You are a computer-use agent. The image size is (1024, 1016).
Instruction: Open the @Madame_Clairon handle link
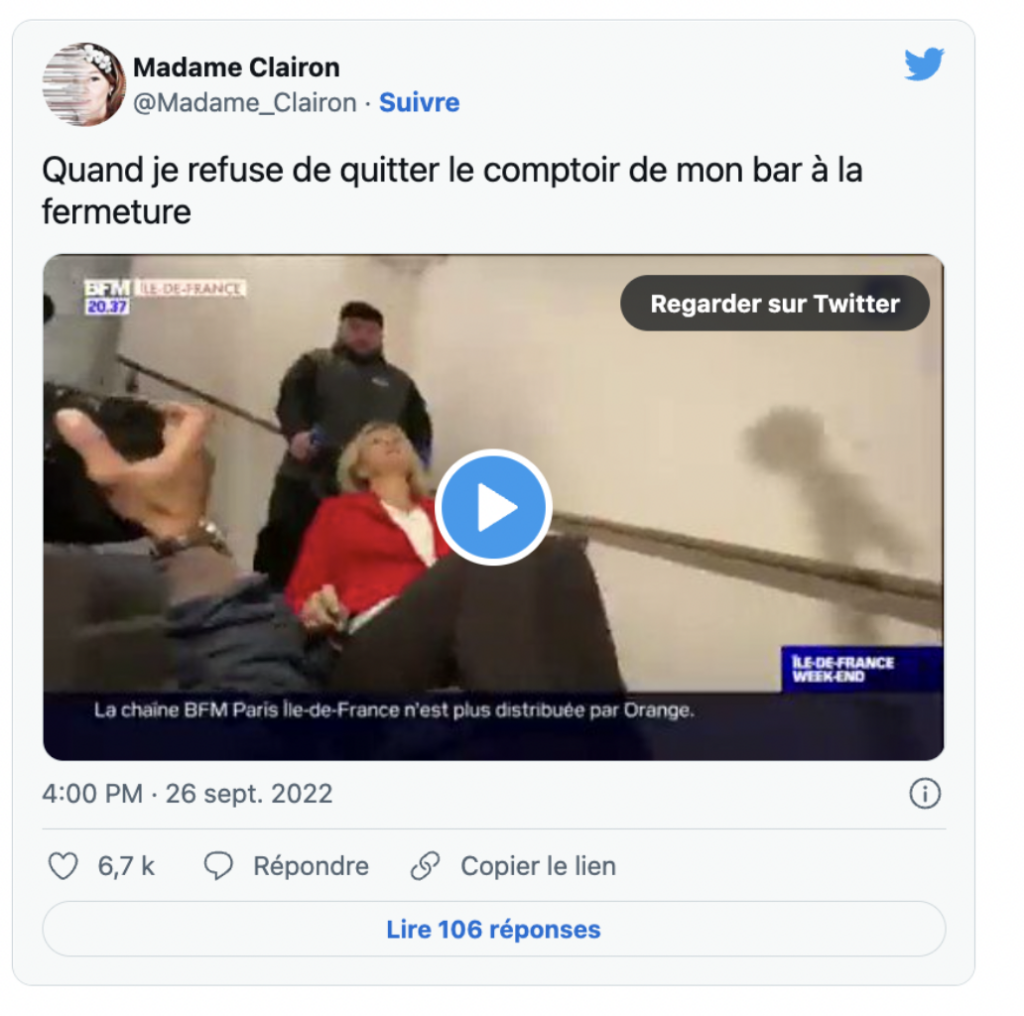245,103
